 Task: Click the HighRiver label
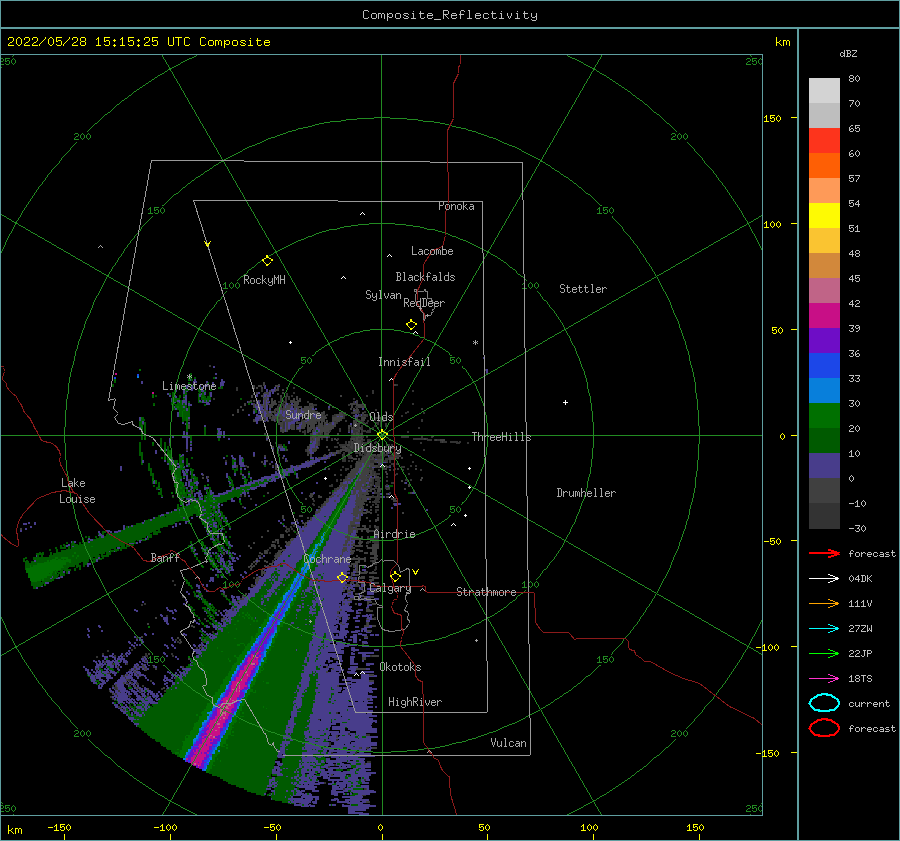(x=415, y=702)
